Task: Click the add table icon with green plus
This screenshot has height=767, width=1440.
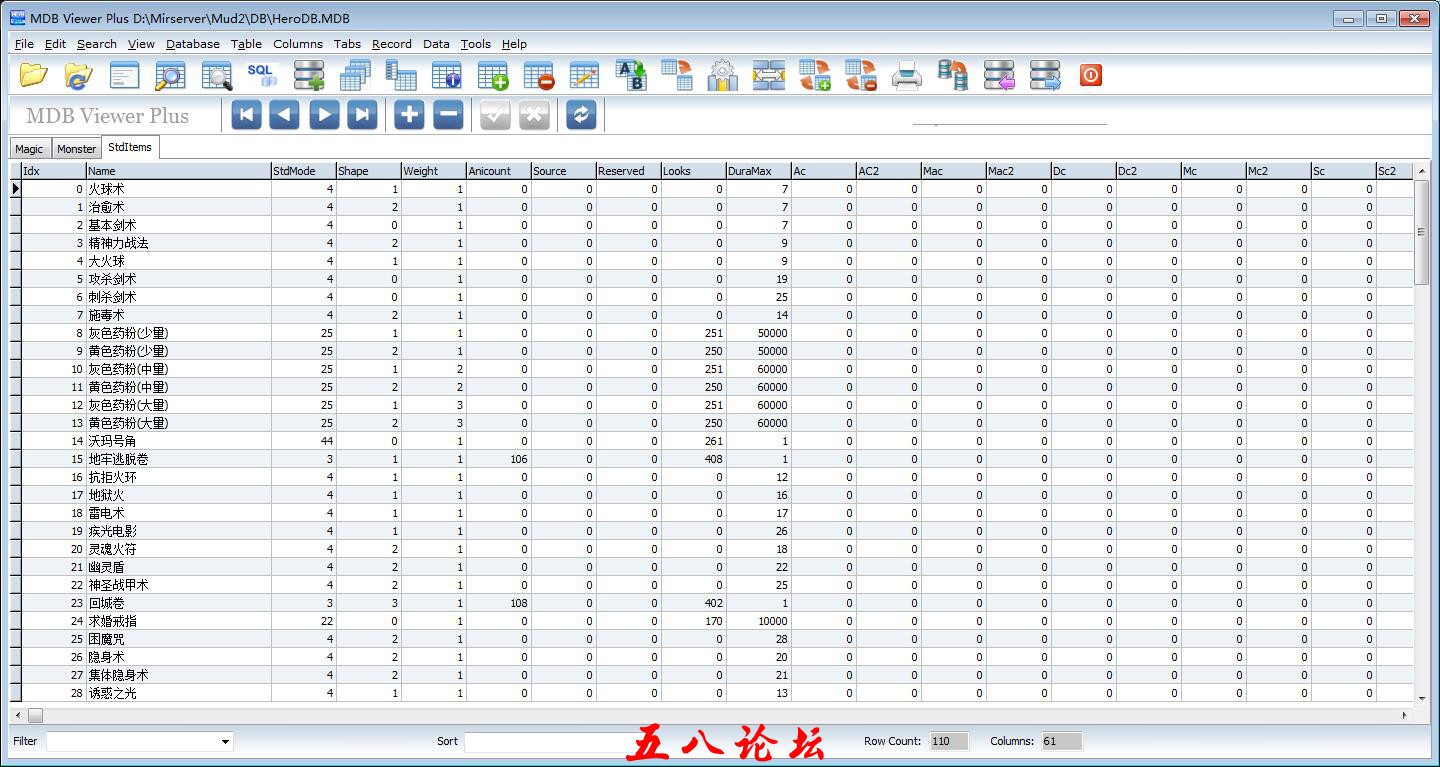Action: click(x=492, y=75)
